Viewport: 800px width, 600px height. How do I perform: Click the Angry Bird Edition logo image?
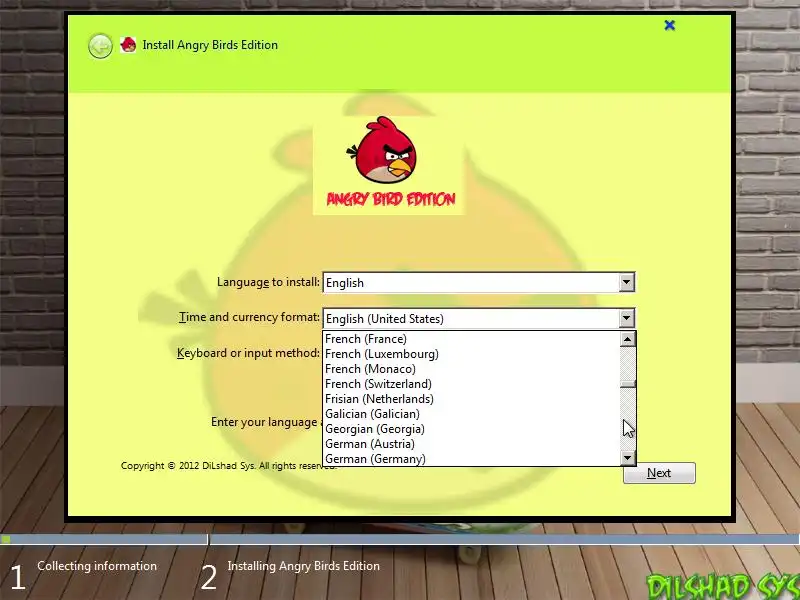pos(388,164)
